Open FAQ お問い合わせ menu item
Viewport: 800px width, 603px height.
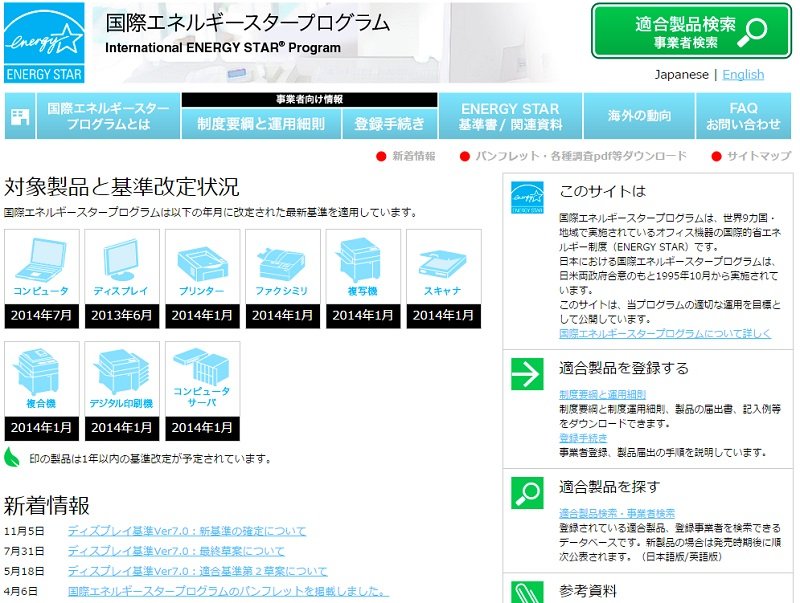[743, 116]
